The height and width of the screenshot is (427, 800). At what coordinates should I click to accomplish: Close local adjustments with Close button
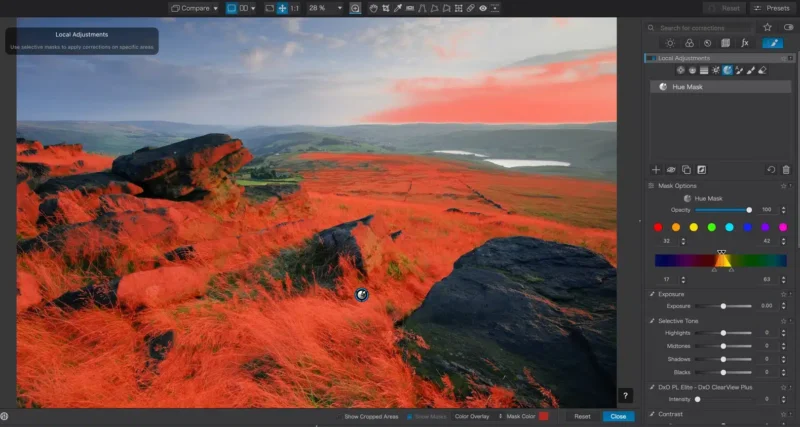click(x=618, y=417)
